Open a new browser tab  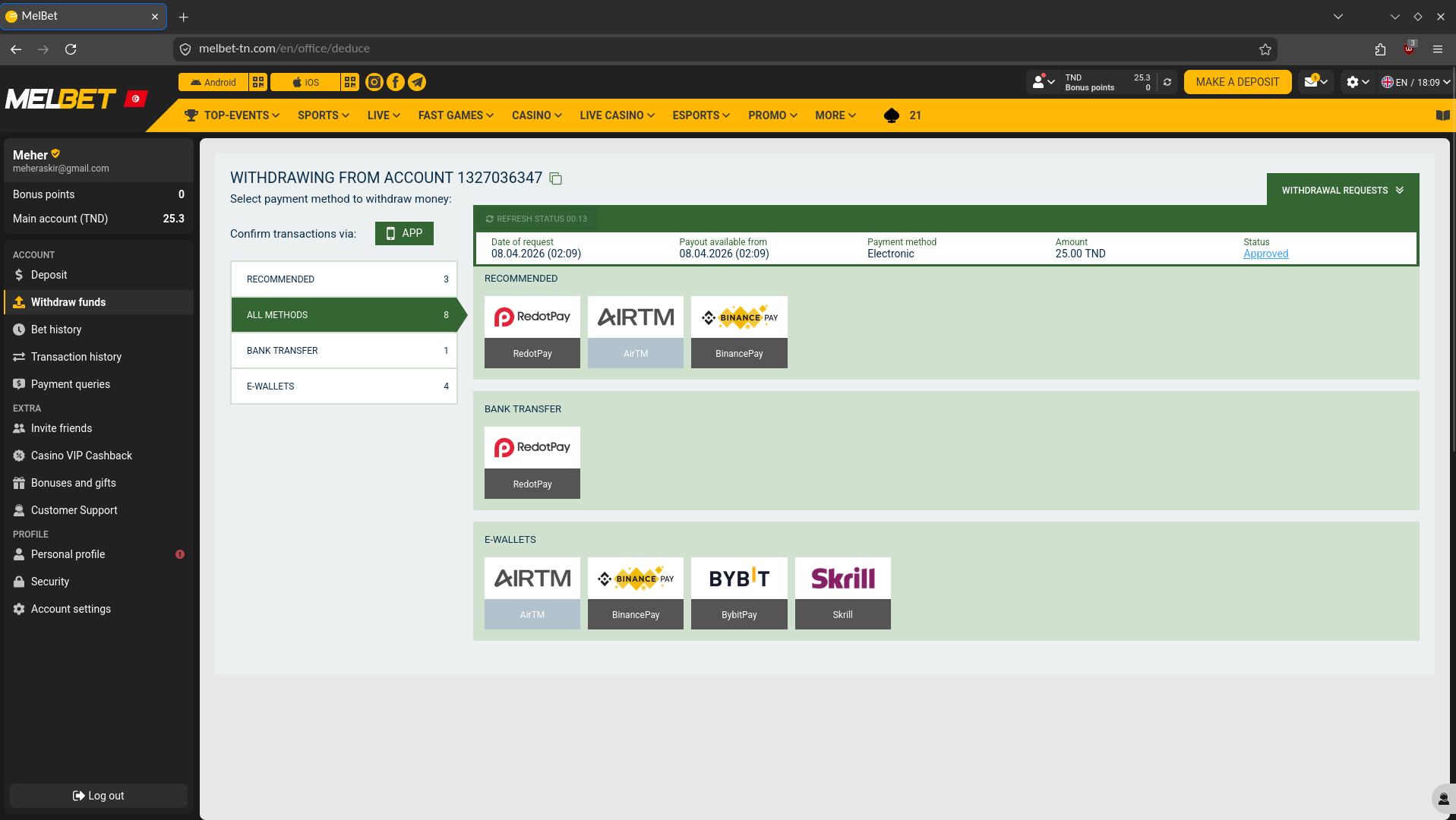point(183,17)
